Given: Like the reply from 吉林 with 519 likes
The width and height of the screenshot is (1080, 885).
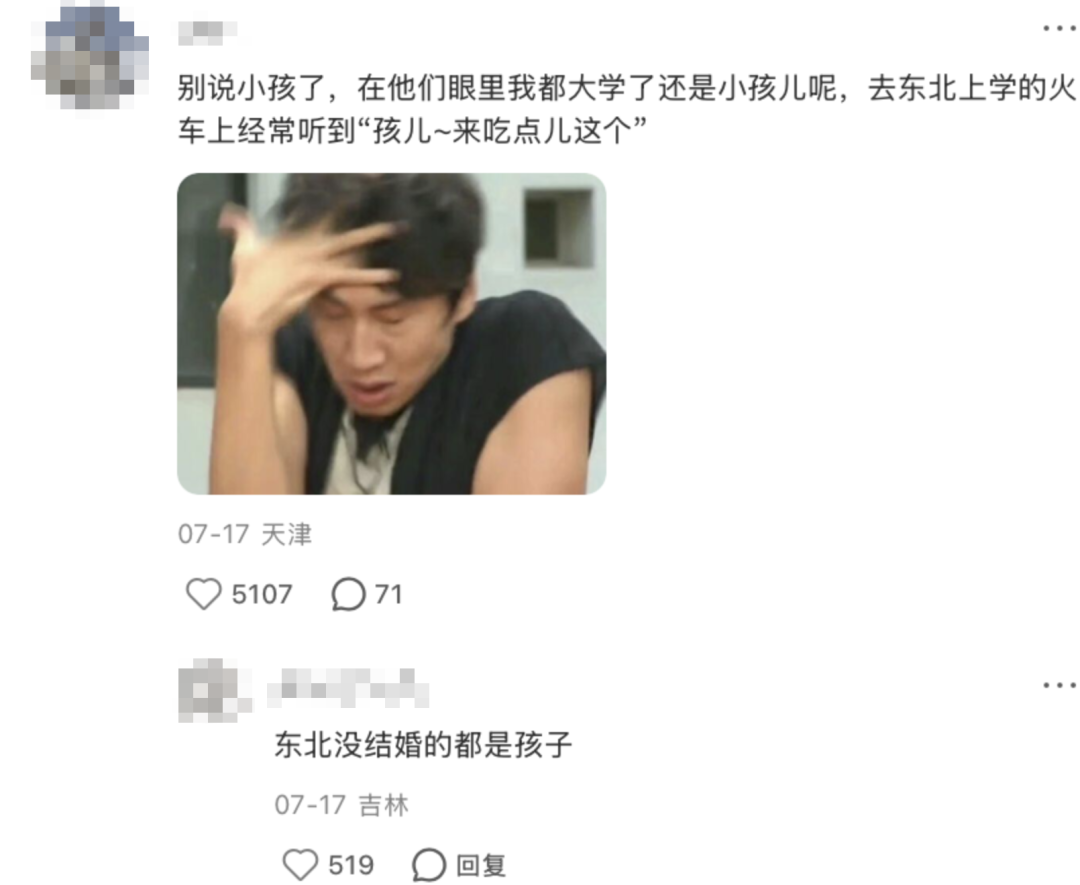Looking at the screenshot, I should (x=301, y=864).
